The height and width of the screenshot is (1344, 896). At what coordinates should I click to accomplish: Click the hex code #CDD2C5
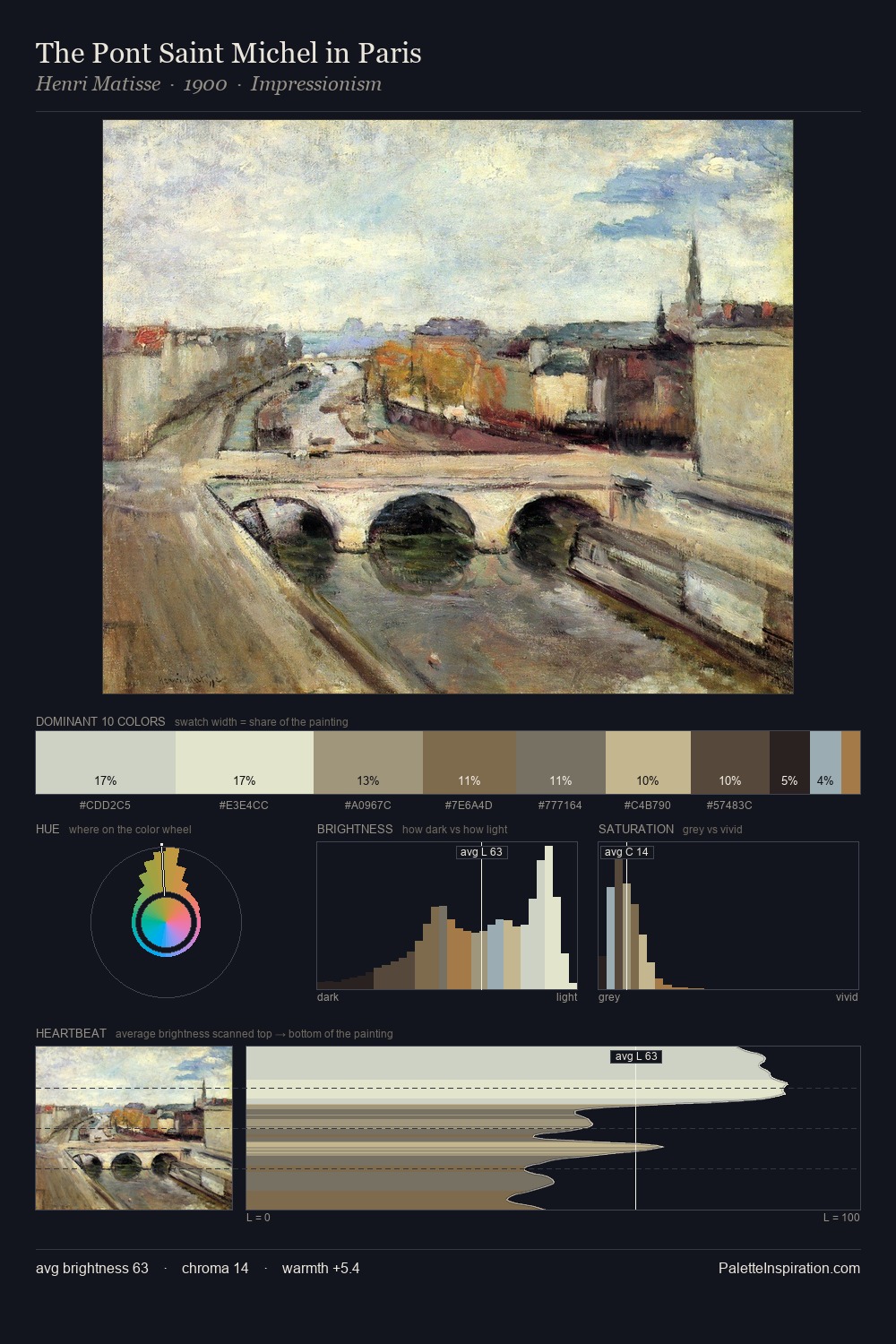tap(105, 806)
